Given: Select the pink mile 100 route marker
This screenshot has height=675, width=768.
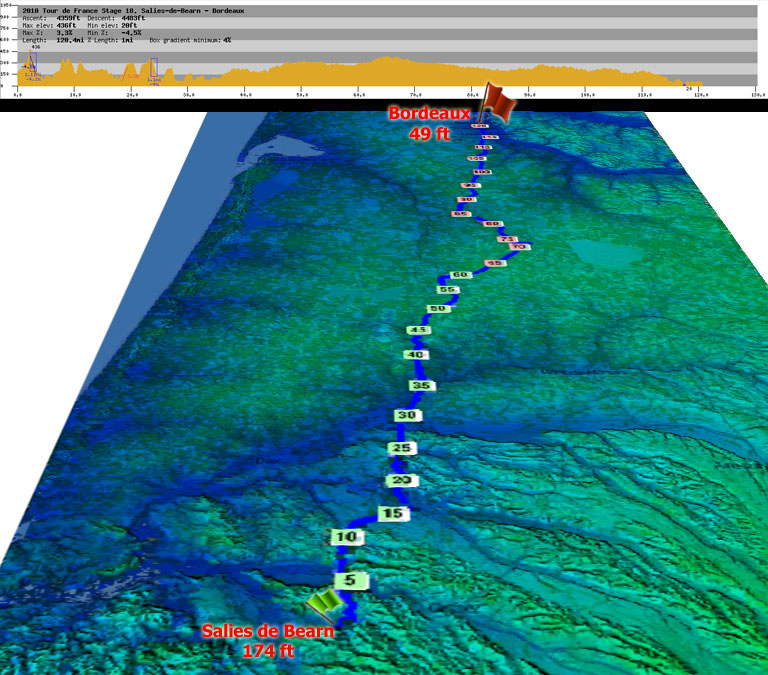Looking at the screenshot, I should click(x=482, y=172).
